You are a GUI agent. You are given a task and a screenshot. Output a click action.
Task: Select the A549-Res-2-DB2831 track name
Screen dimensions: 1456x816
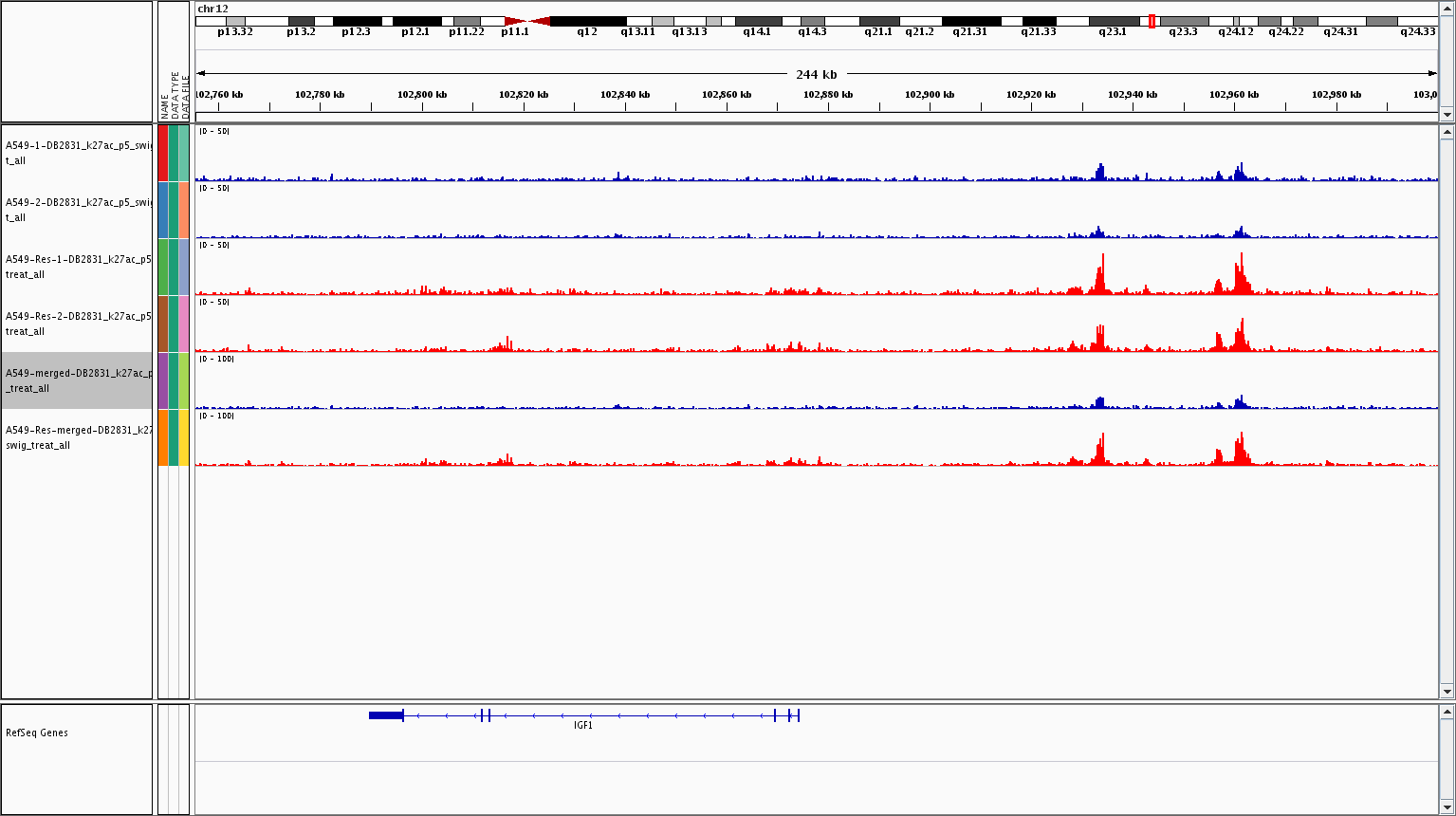click(78, 324)
